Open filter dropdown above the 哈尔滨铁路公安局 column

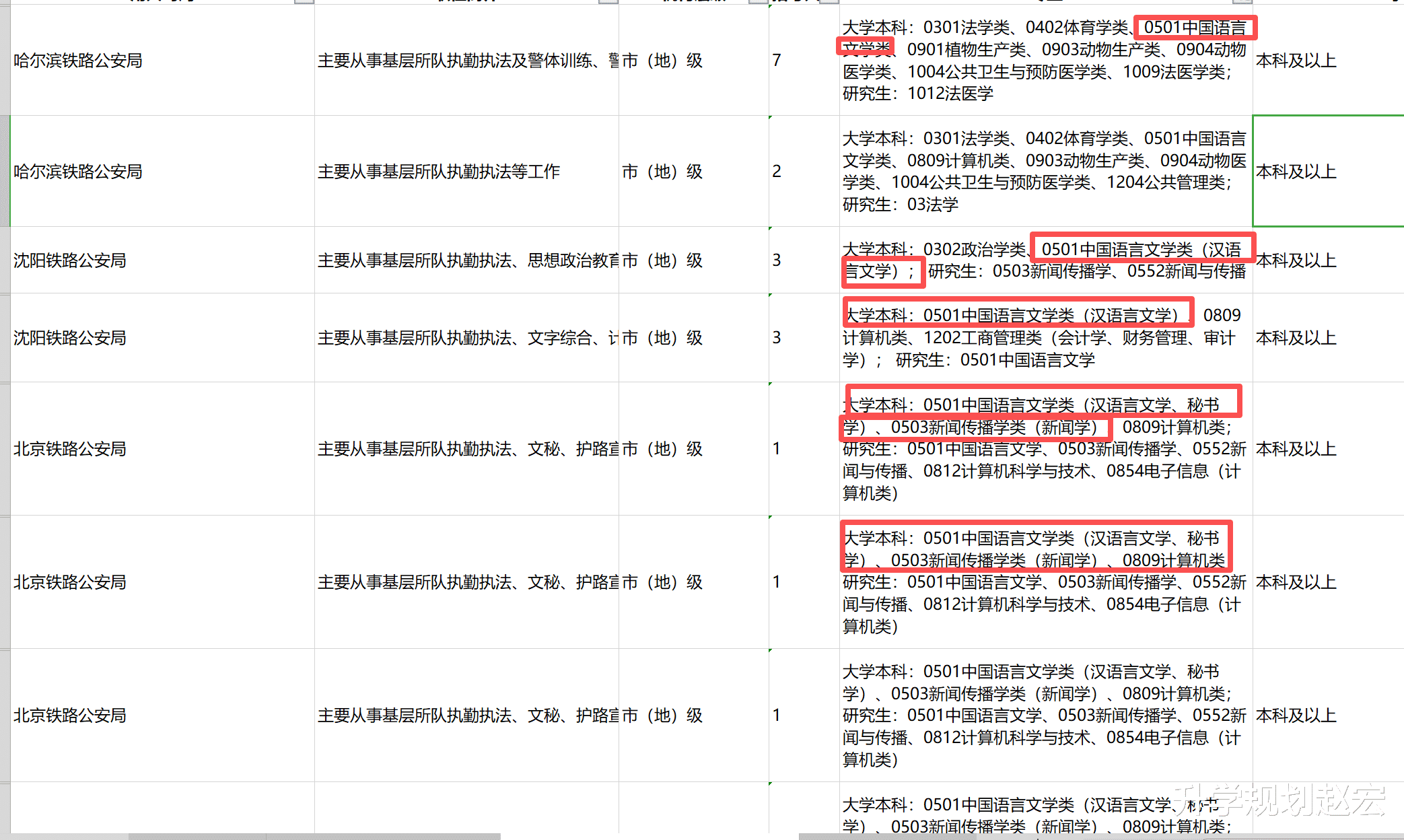tap(304, 1)
